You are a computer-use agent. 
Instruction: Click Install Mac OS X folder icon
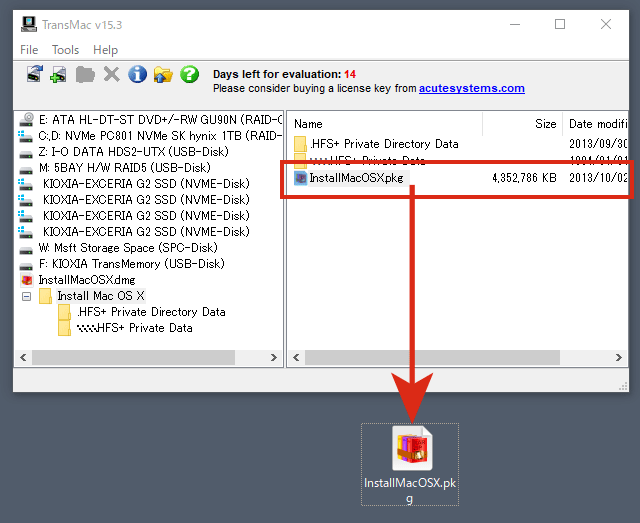coord(45,296)
